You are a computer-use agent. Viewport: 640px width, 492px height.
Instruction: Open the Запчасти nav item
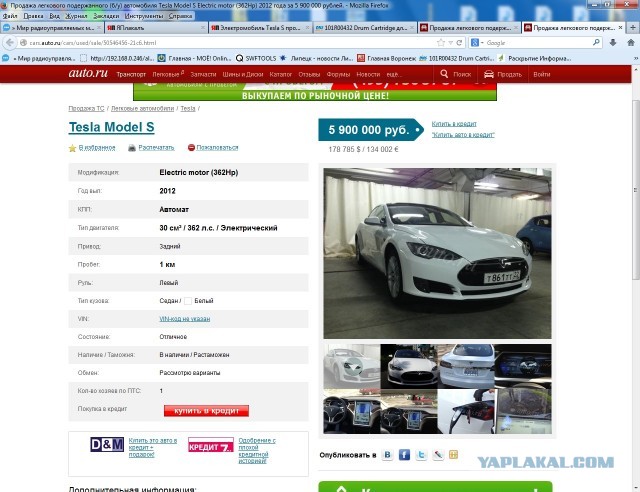click(203, 74)
